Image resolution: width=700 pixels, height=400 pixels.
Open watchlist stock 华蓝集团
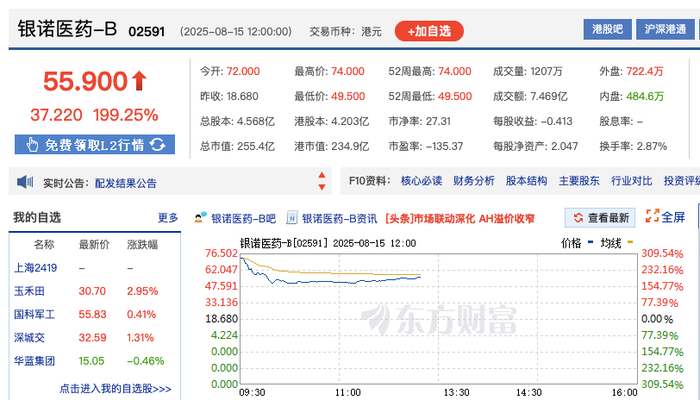34,361
